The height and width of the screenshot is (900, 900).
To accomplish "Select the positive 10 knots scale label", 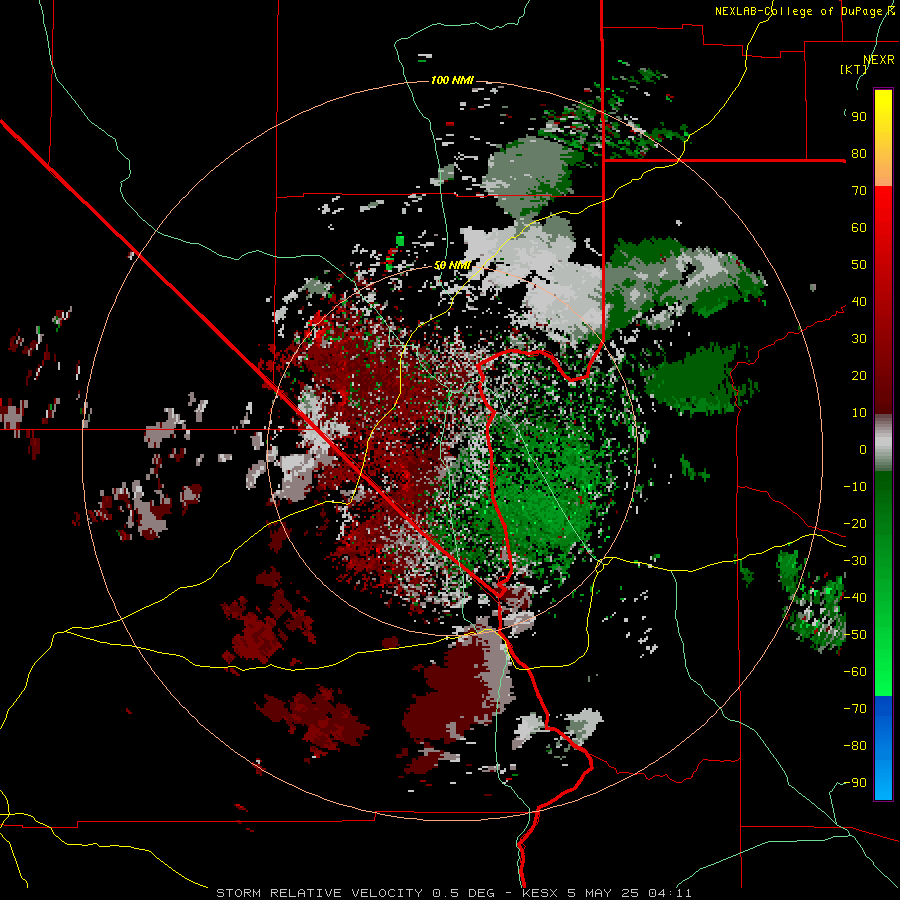I will point(859,413).
